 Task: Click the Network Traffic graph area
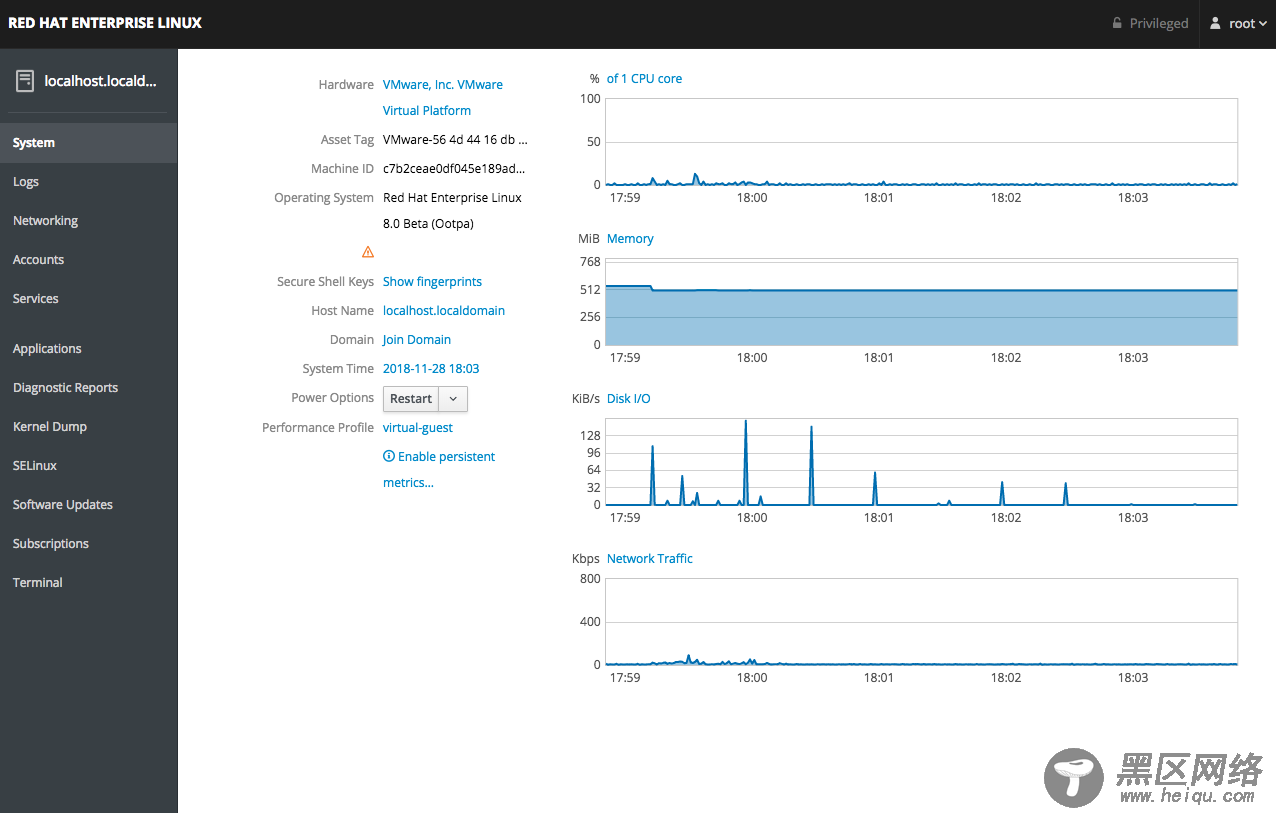(x=921, y=622)
